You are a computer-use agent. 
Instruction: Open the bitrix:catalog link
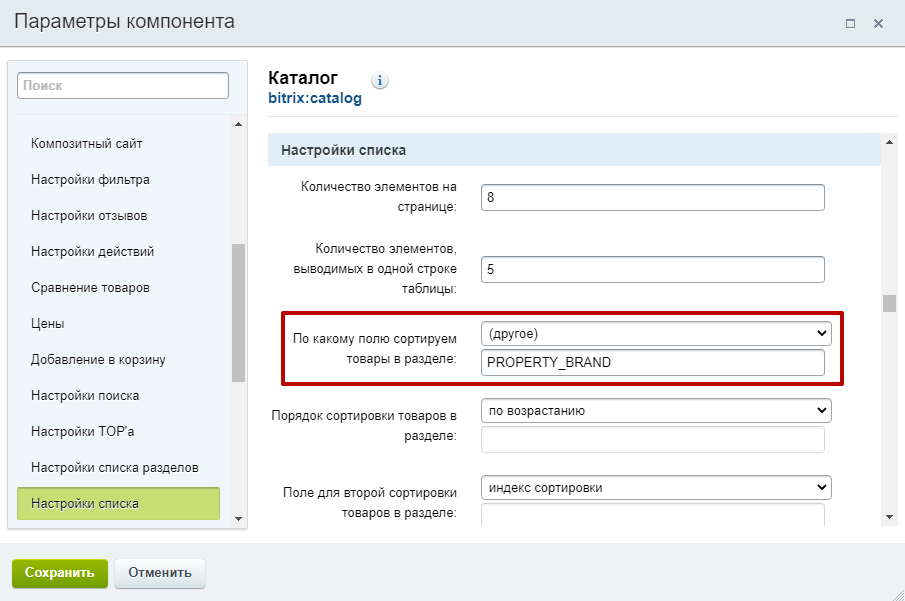point(315,98)
